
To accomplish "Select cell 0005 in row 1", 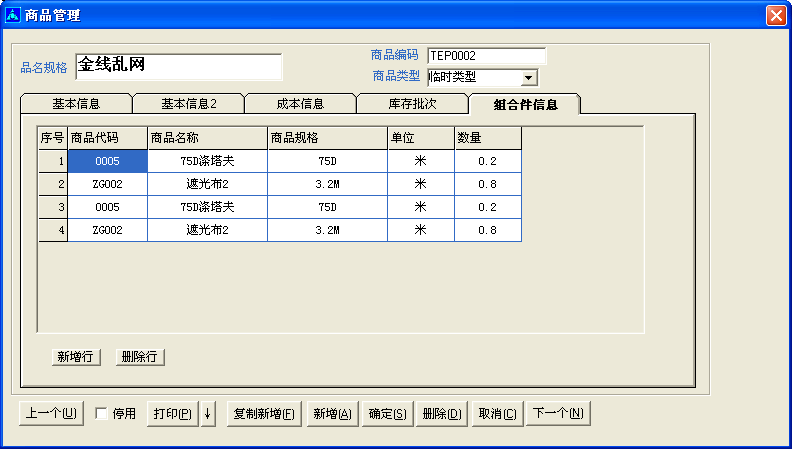I will pos(108,161).
